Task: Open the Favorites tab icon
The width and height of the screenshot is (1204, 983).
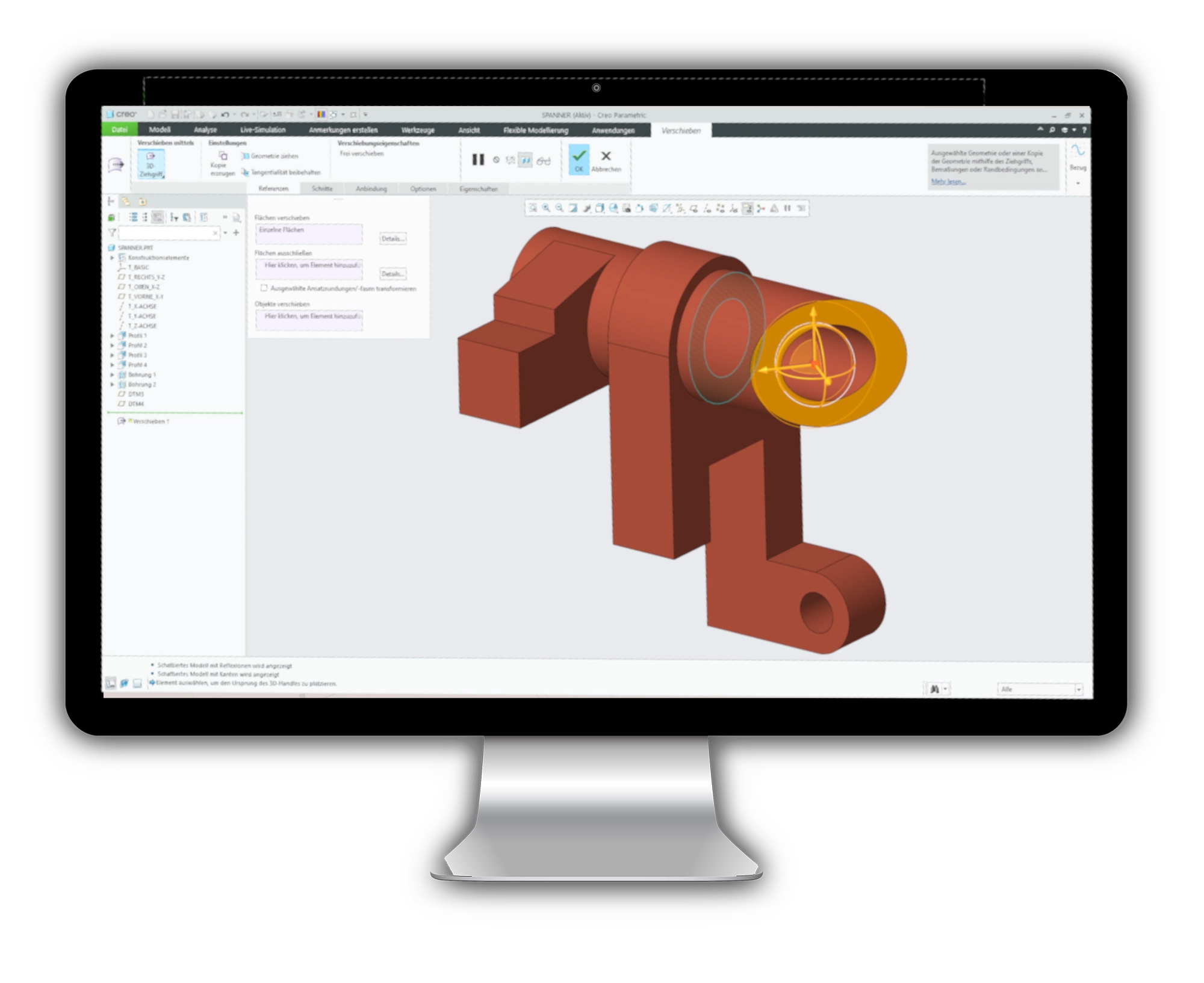Action: tap(143, 202)
